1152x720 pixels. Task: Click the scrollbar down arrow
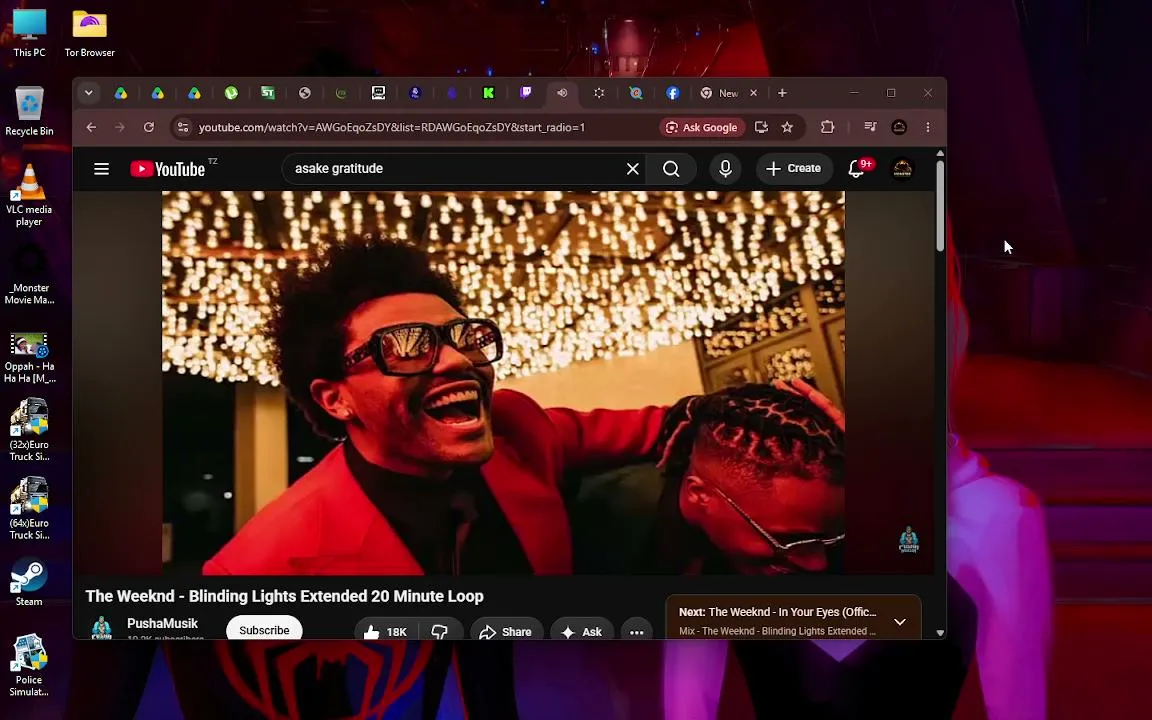click(940, 633)
